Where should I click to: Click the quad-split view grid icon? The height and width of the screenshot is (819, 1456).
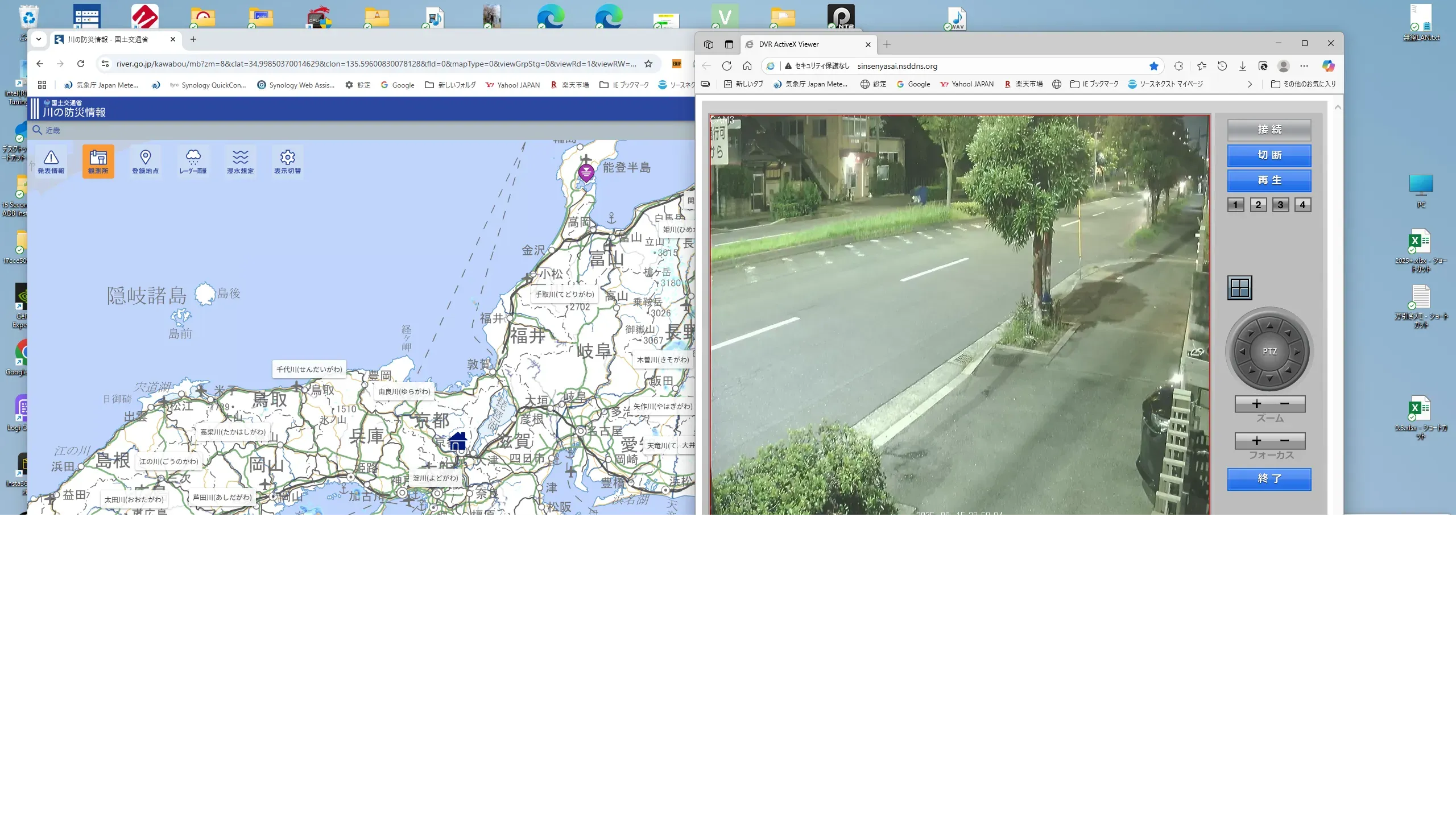pyautogui.click(x=1239, y=288)
